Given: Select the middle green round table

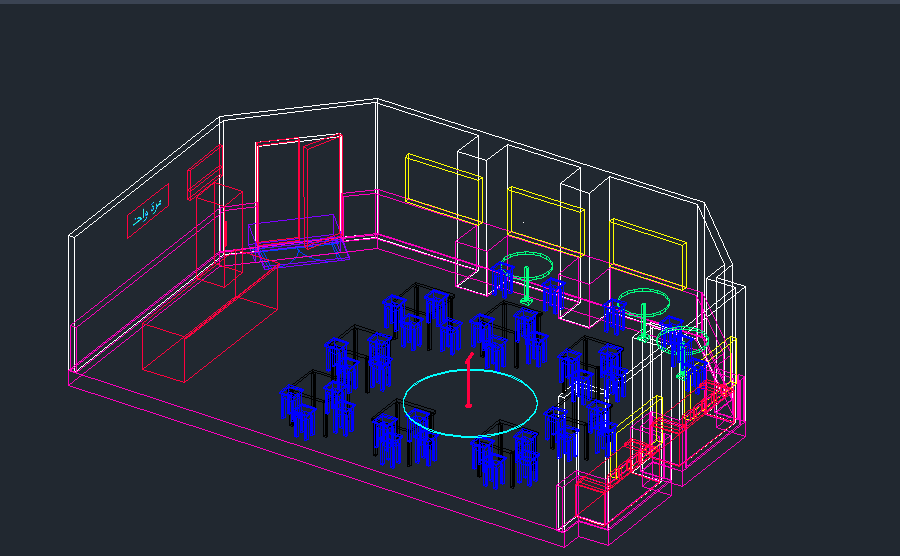Looking at the screenshot, I should tap(643, 301).
